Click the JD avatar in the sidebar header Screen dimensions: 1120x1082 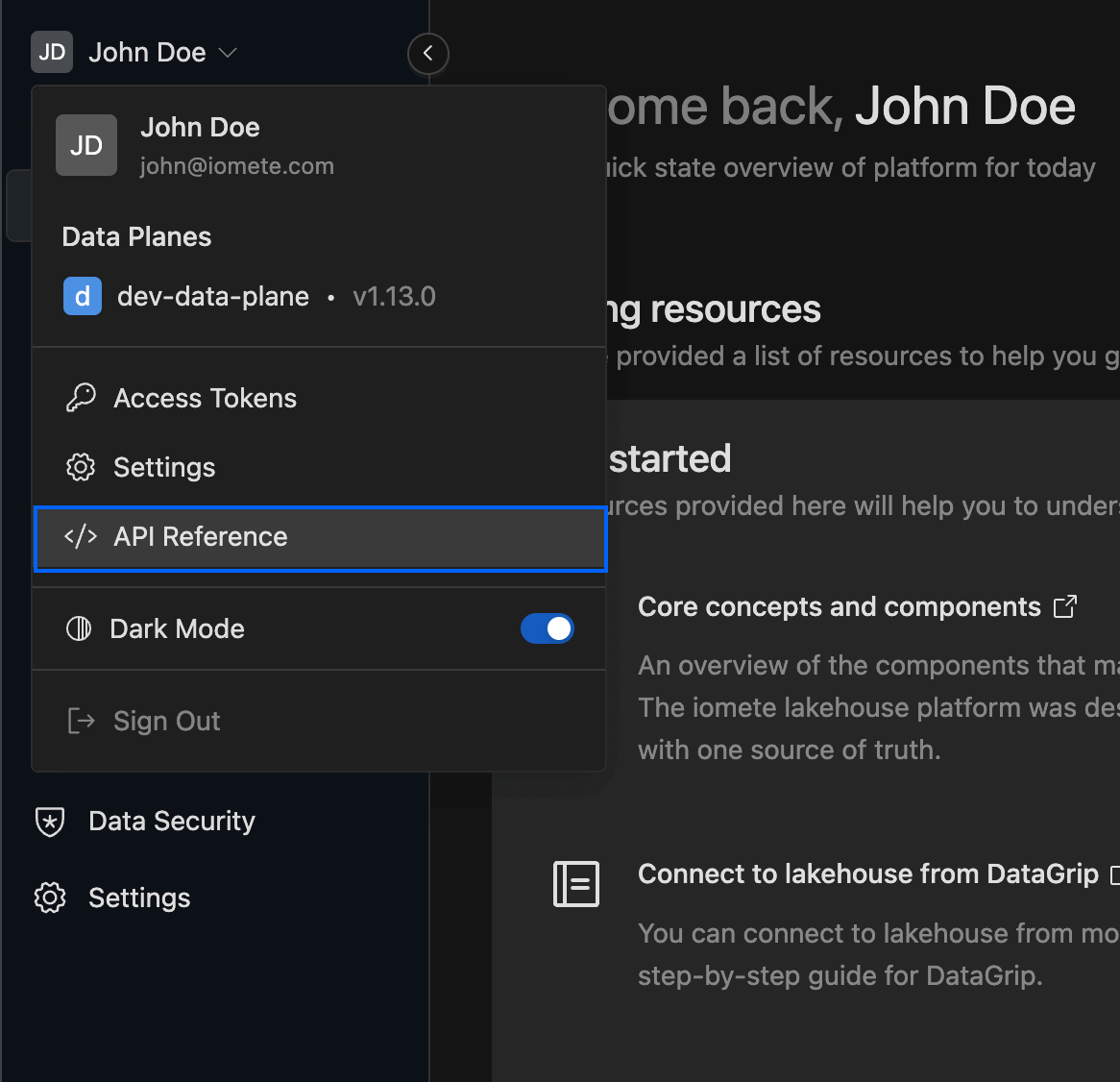(x=52, y=52)
